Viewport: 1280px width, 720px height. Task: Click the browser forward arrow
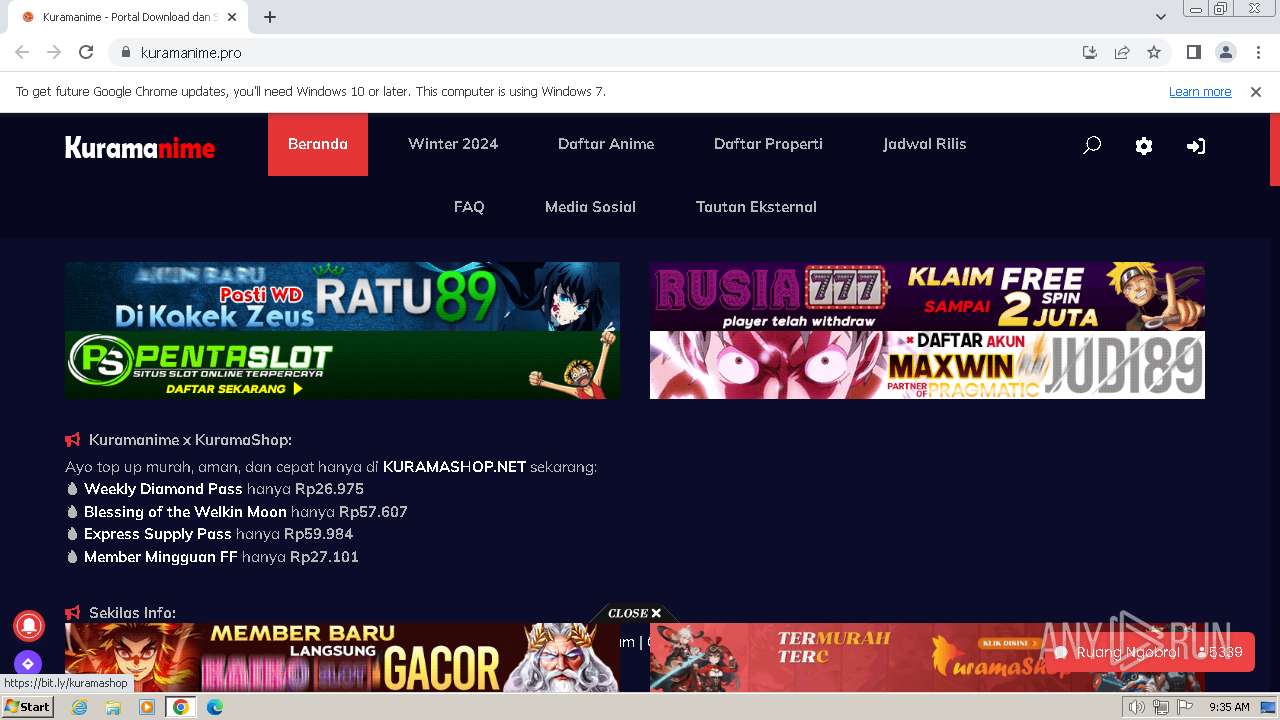[x=54, y=52]
